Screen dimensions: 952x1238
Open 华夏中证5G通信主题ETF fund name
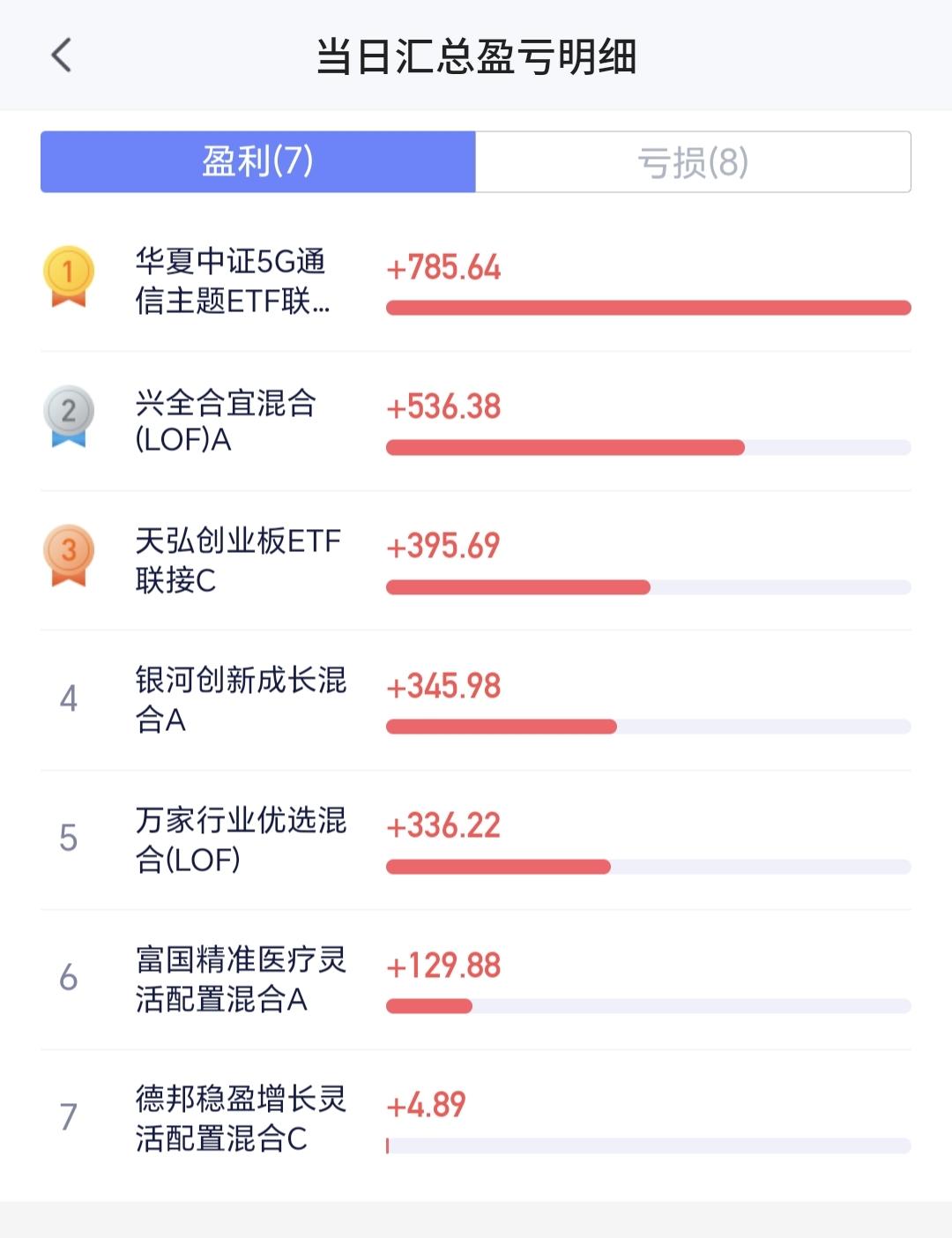233,281
